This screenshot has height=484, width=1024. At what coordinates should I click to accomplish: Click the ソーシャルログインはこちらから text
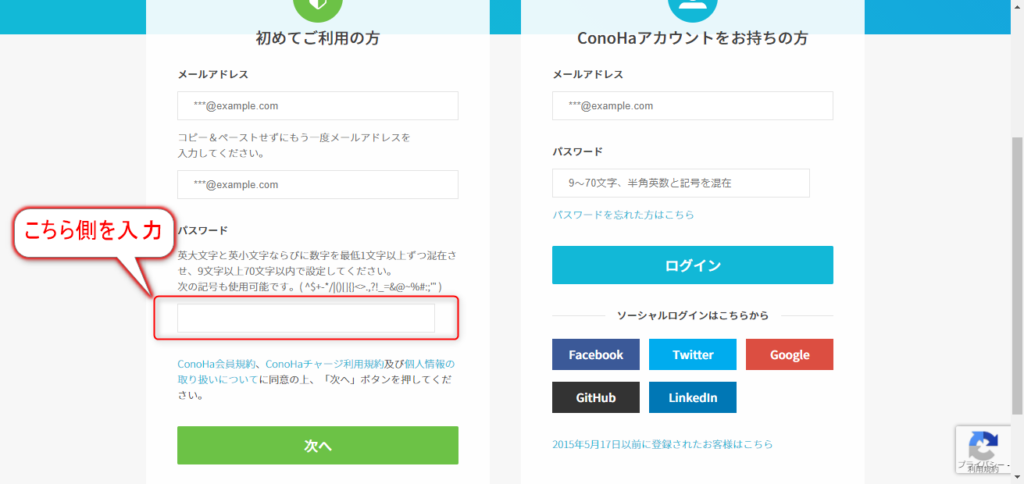[692, 315]
